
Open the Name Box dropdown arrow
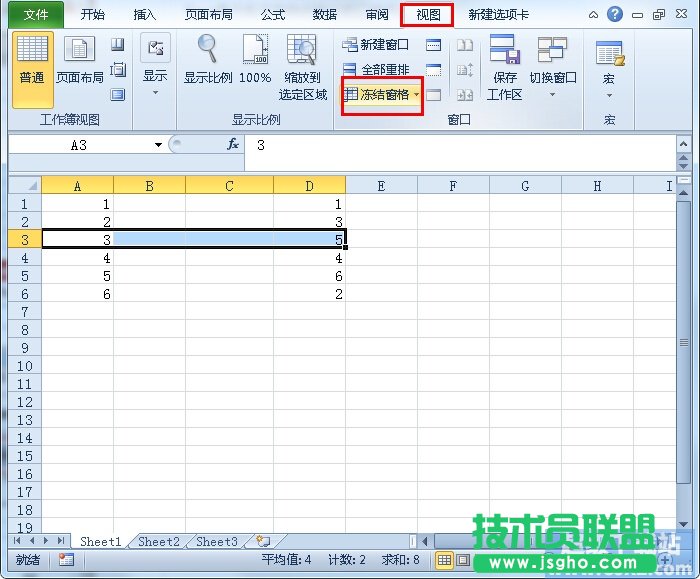coord(158,145)
